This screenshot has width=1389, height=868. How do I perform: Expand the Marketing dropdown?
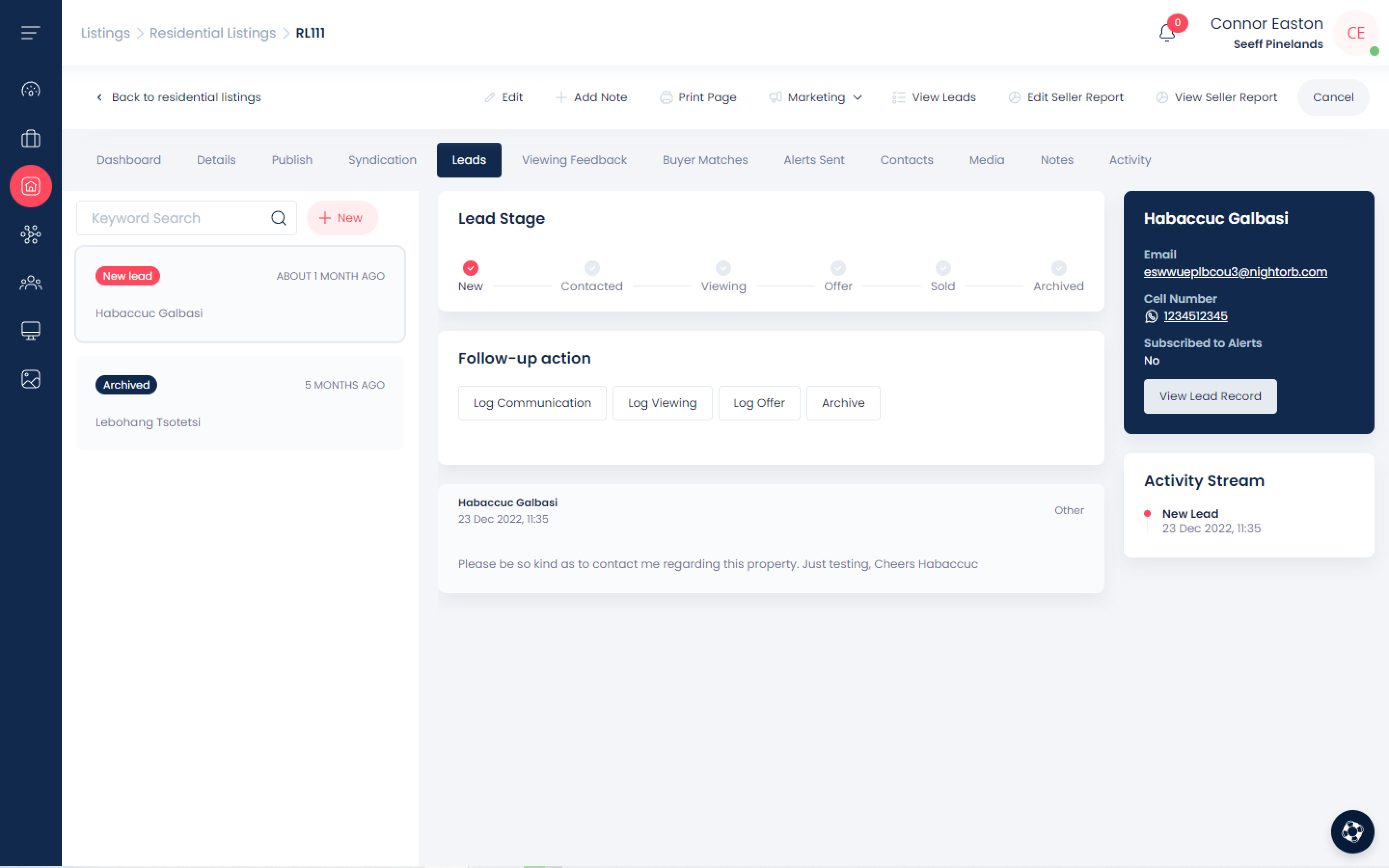pos(816,97)
